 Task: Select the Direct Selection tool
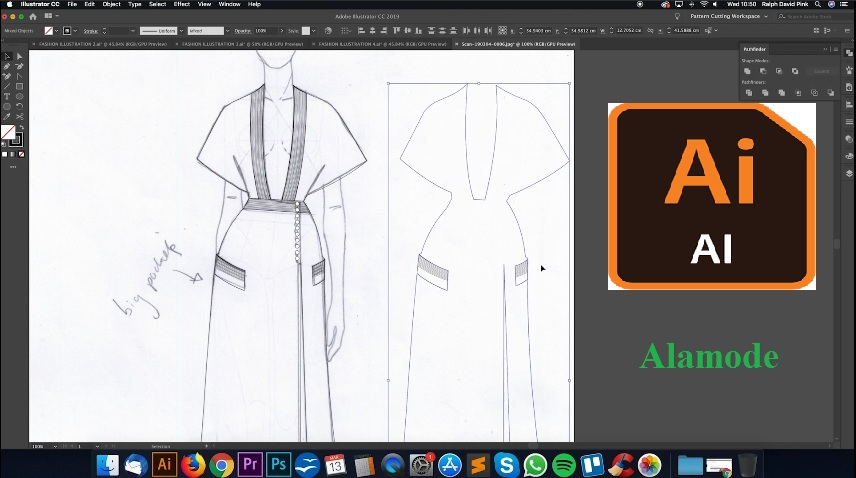19,56
